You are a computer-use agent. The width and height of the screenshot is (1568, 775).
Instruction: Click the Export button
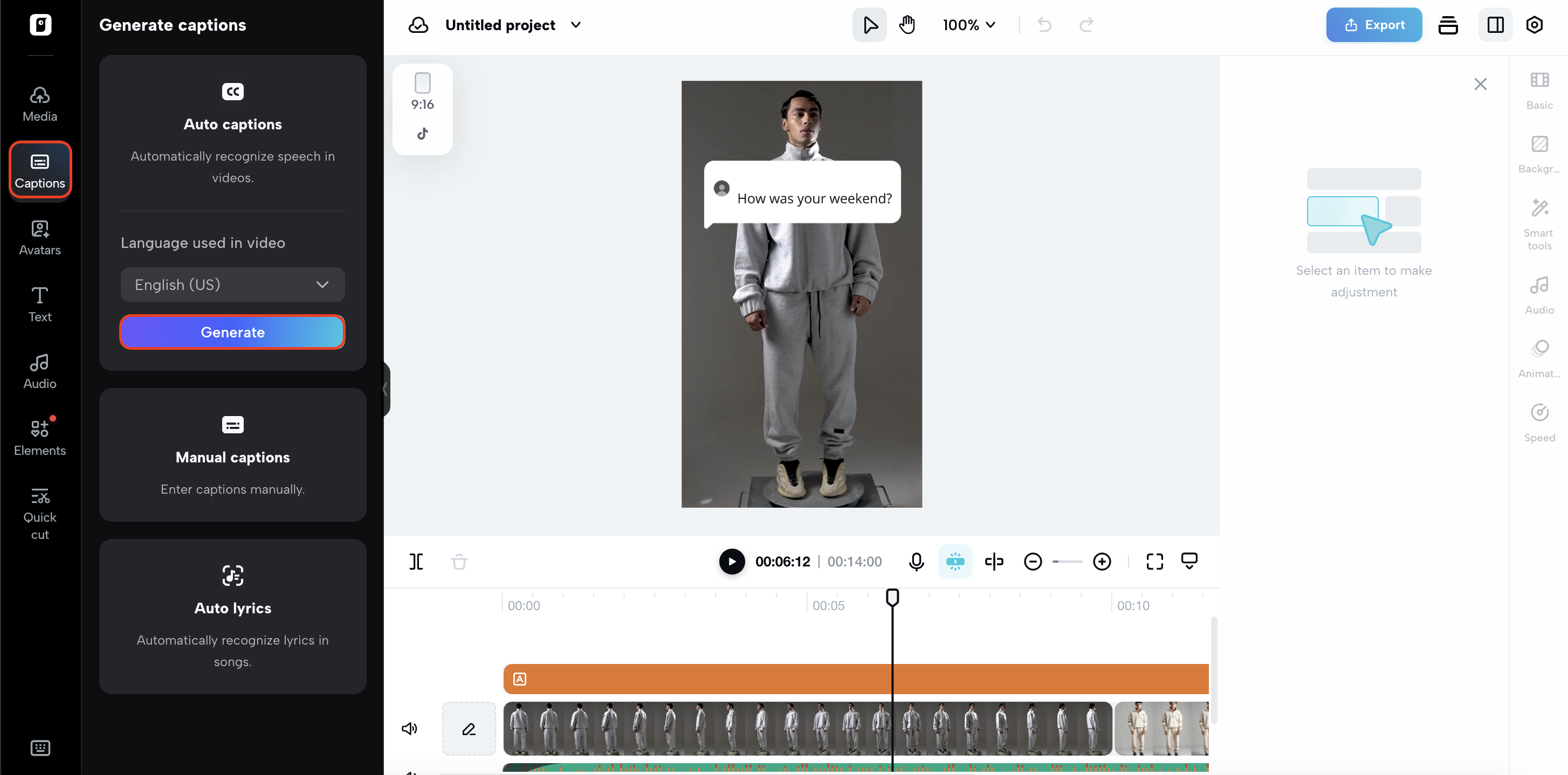coord(1374,25)
